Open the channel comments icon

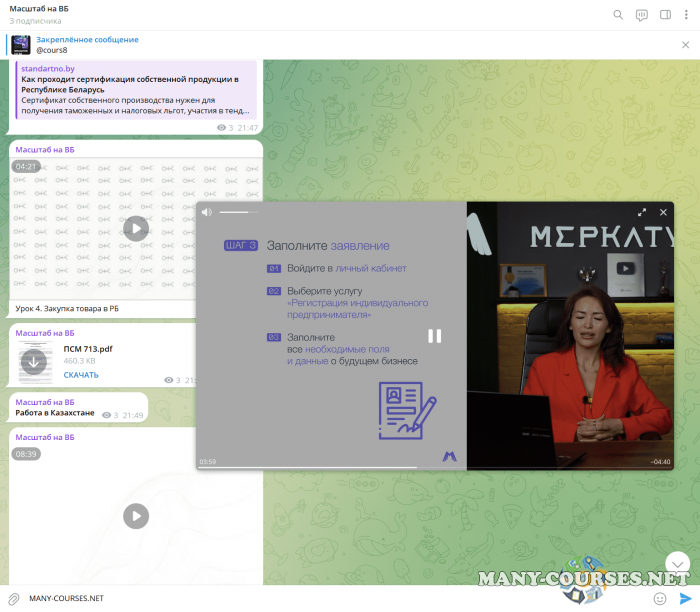pyautogui.click(x=642, y=15)
